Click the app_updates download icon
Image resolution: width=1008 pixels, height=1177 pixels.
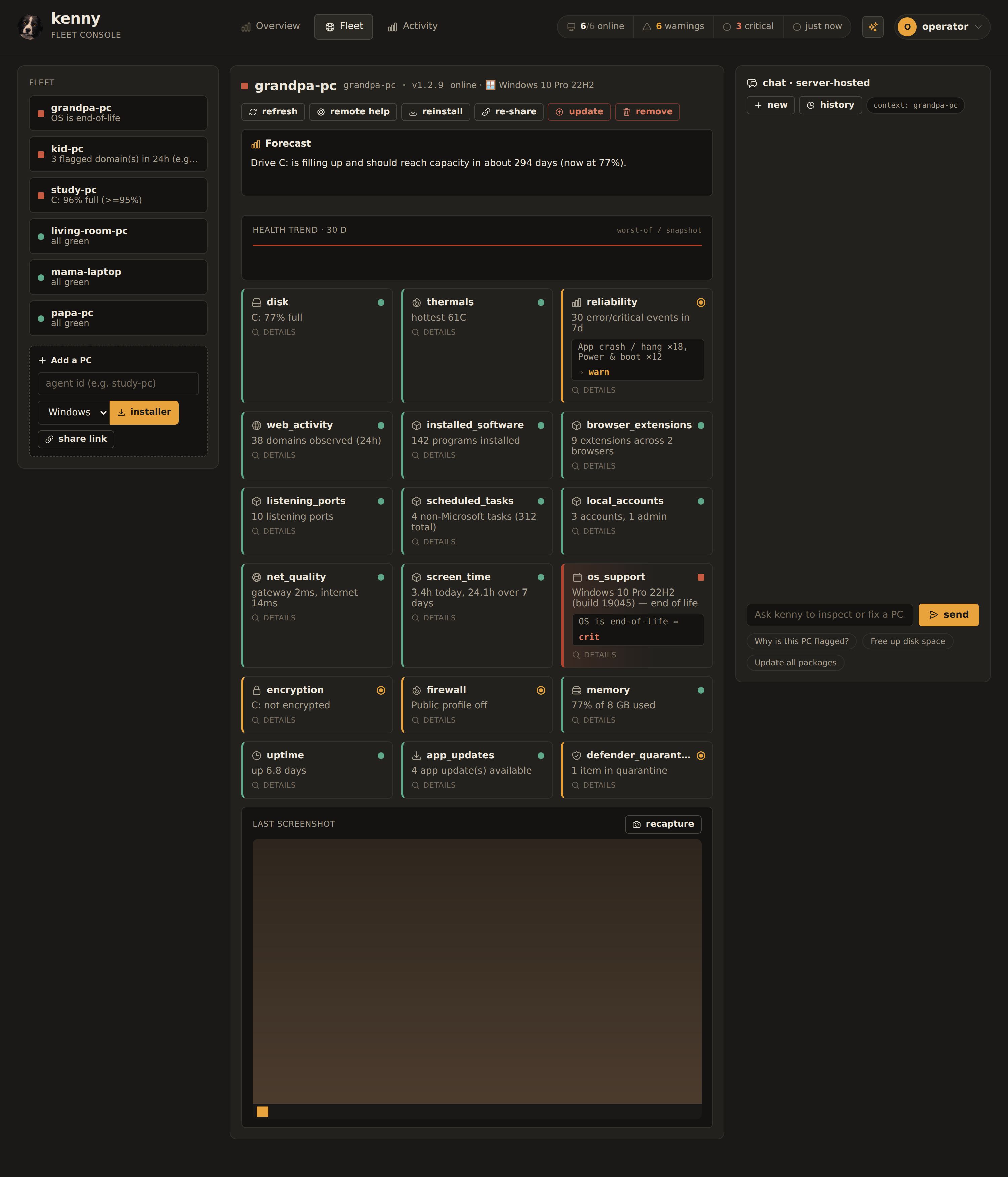(x=416, y=756)
